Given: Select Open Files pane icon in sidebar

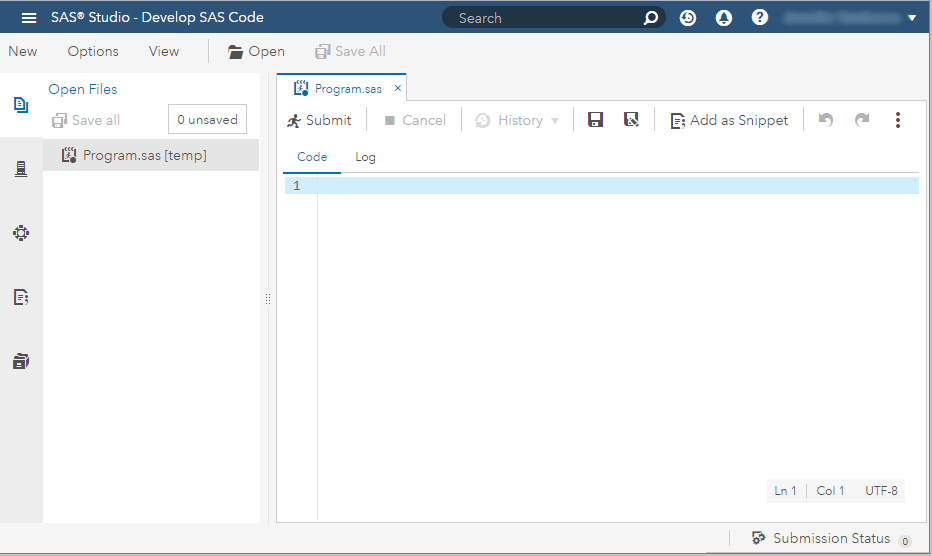Looking at the screenshot, I should pyautogui.click(x=21, y=105).
